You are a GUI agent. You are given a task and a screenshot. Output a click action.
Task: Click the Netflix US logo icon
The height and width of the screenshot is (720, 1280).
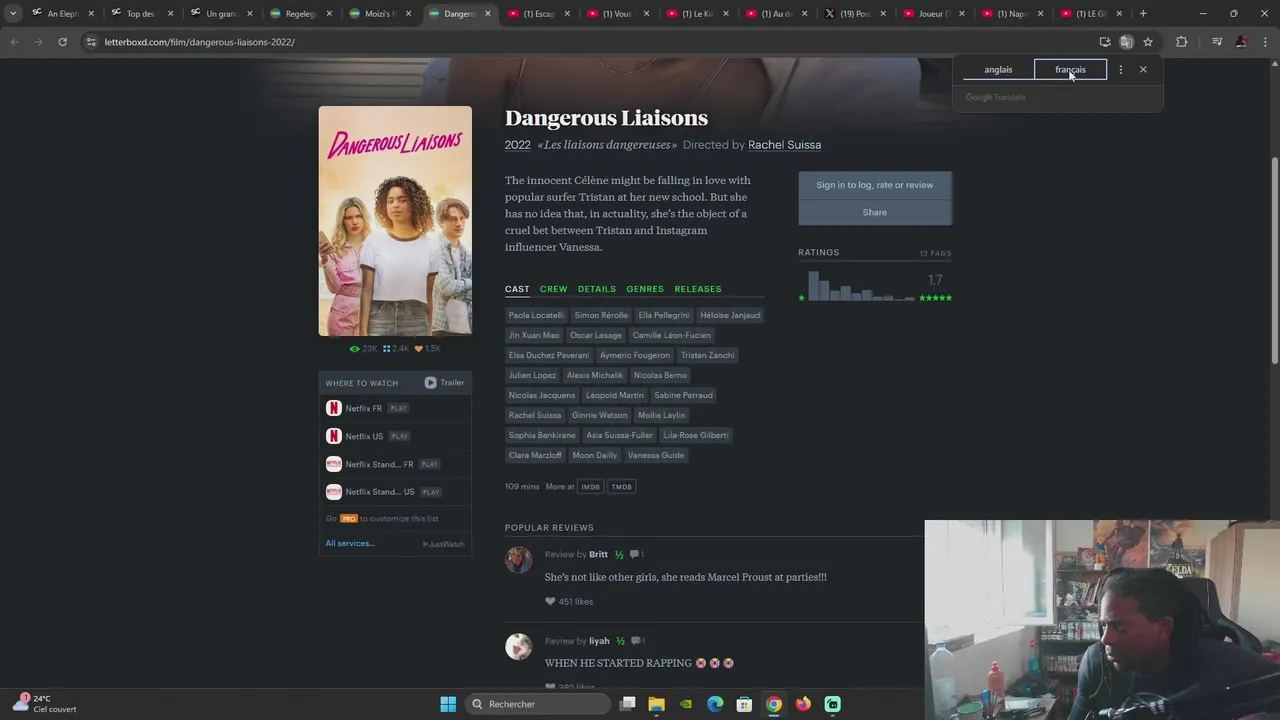pos(334,436)
